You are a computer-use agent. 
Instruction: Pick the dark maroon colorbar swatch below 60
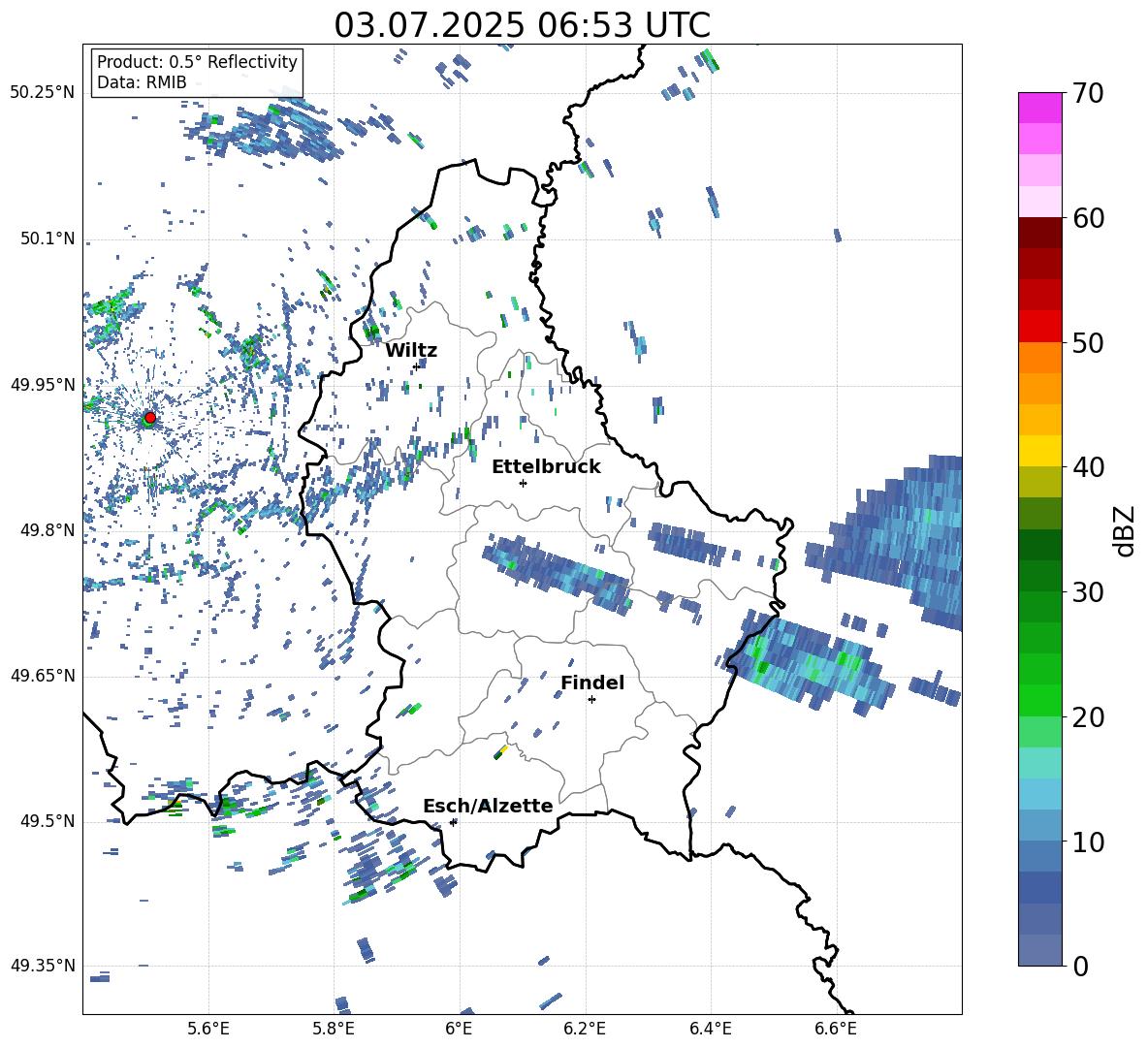pyautogui.click(x=1040, y=233)
